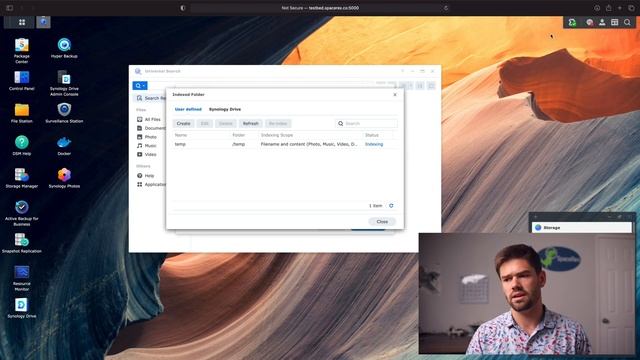Select Document in Universal Search sidebar

pos(151,128)
